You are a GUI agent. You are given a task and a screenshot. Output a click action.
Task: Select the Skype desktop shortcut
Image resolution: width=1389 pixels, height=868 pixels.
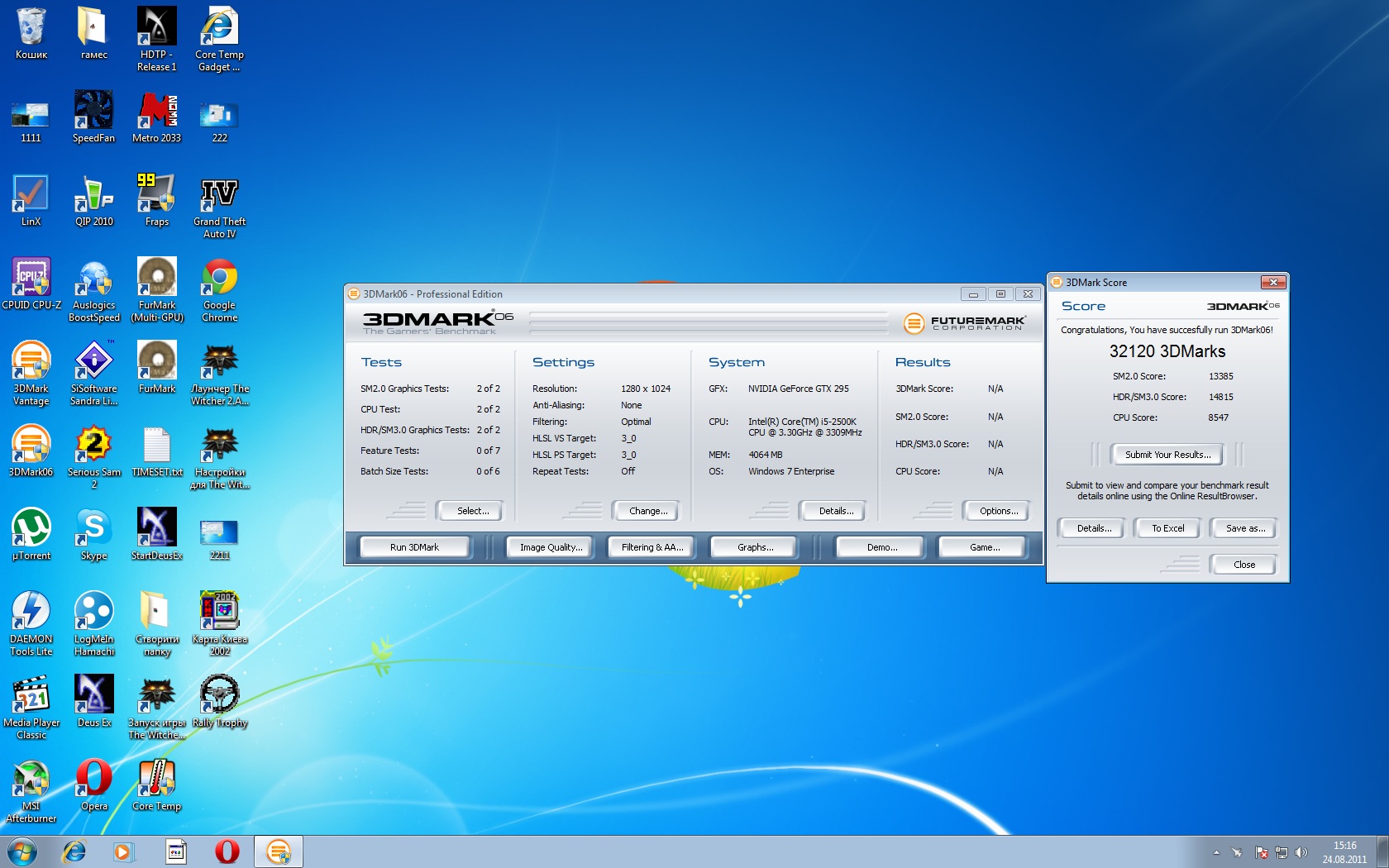coord(93,534)
